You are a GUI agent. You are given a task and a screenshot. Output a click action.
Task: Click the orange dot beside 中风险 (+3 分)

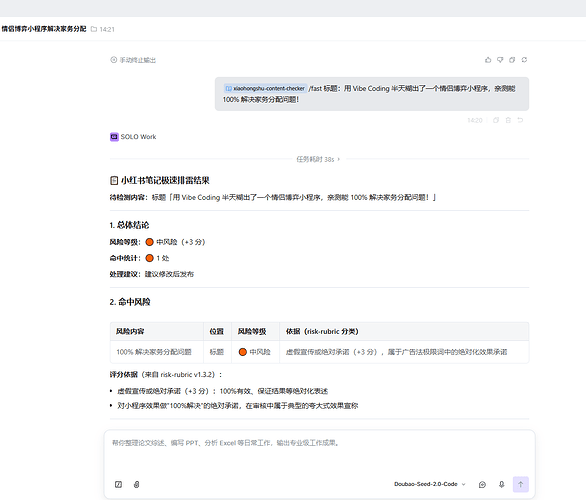point(149,242)
